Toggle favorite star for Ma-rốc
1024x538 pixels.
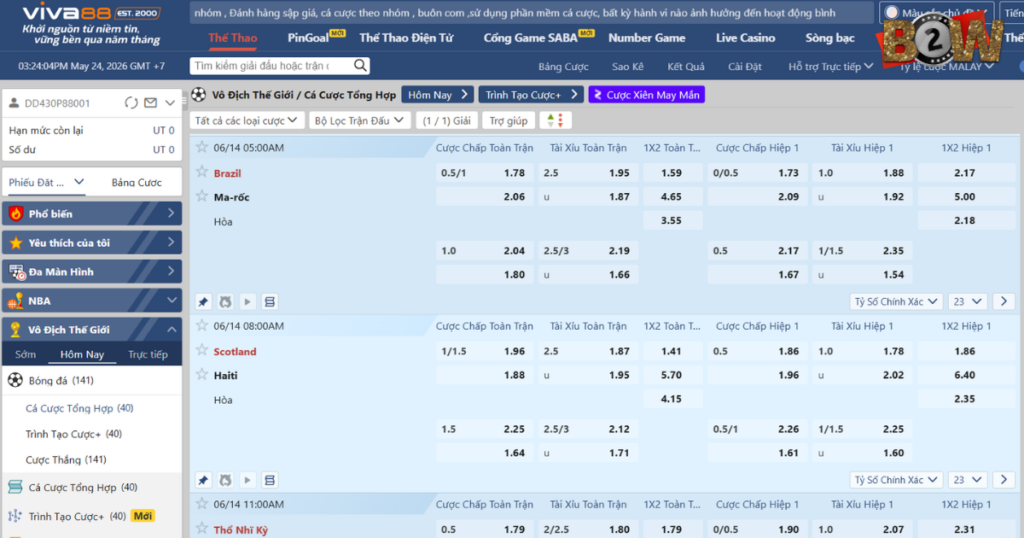[202, 196]
